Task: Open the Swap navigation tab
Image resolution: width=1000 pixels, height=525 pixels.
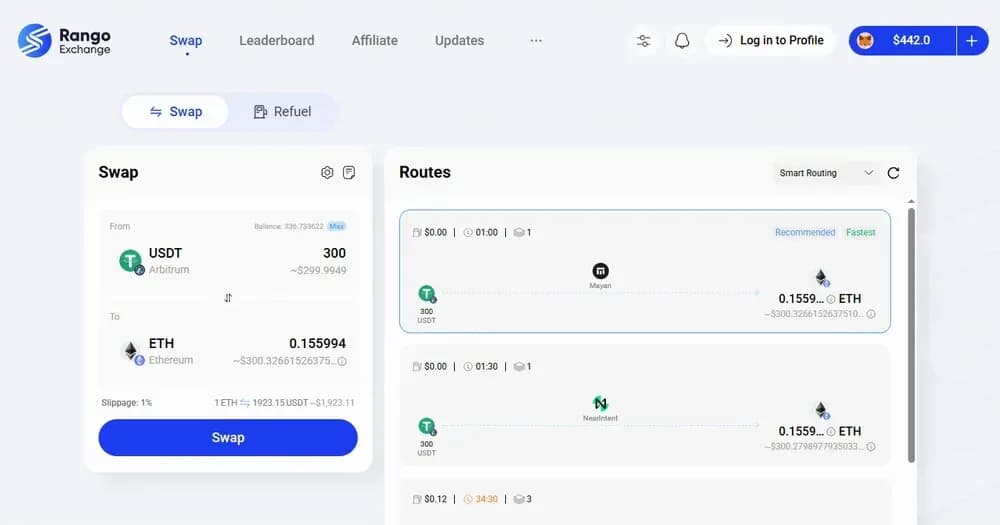Action: click(x=186, y=40)
